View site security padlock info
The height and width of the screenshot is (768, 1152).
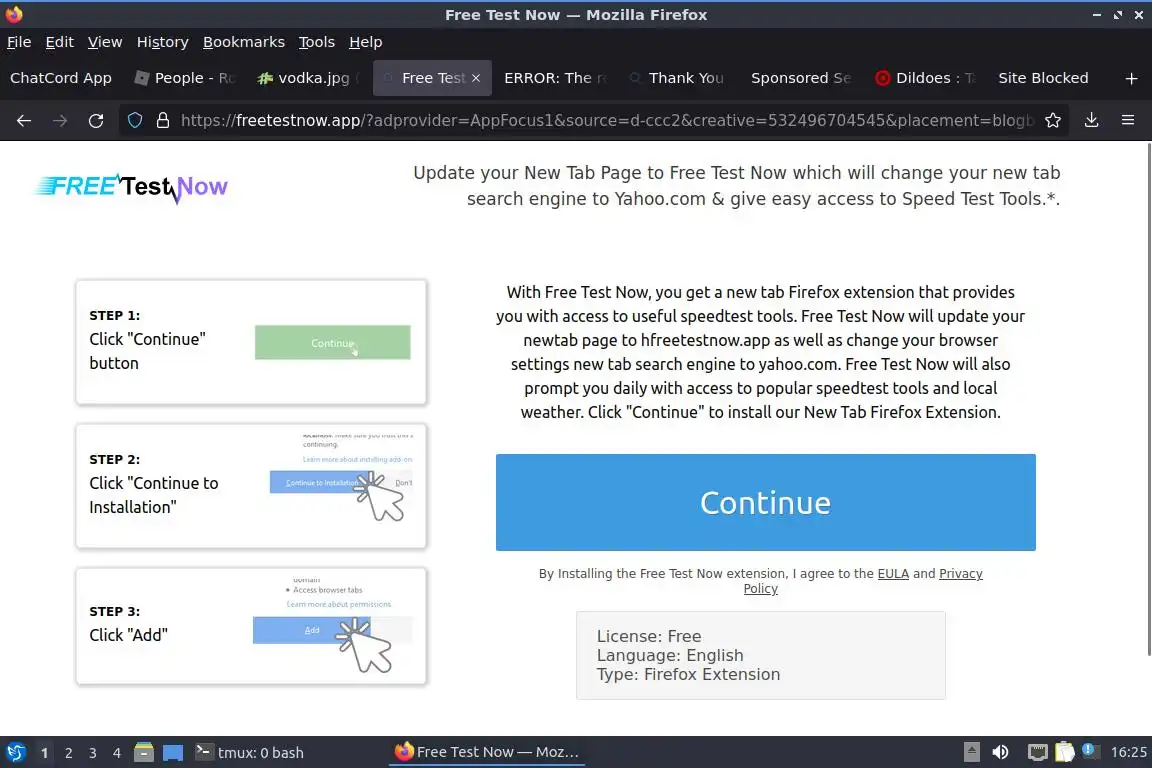coord(163,121)
